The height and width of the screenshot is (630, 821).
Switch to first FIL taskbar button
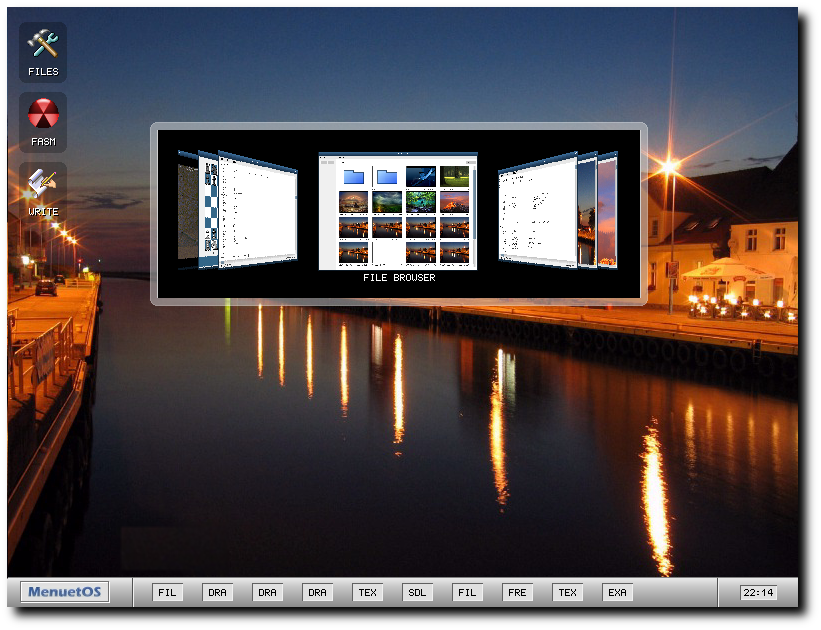[167, 592]
